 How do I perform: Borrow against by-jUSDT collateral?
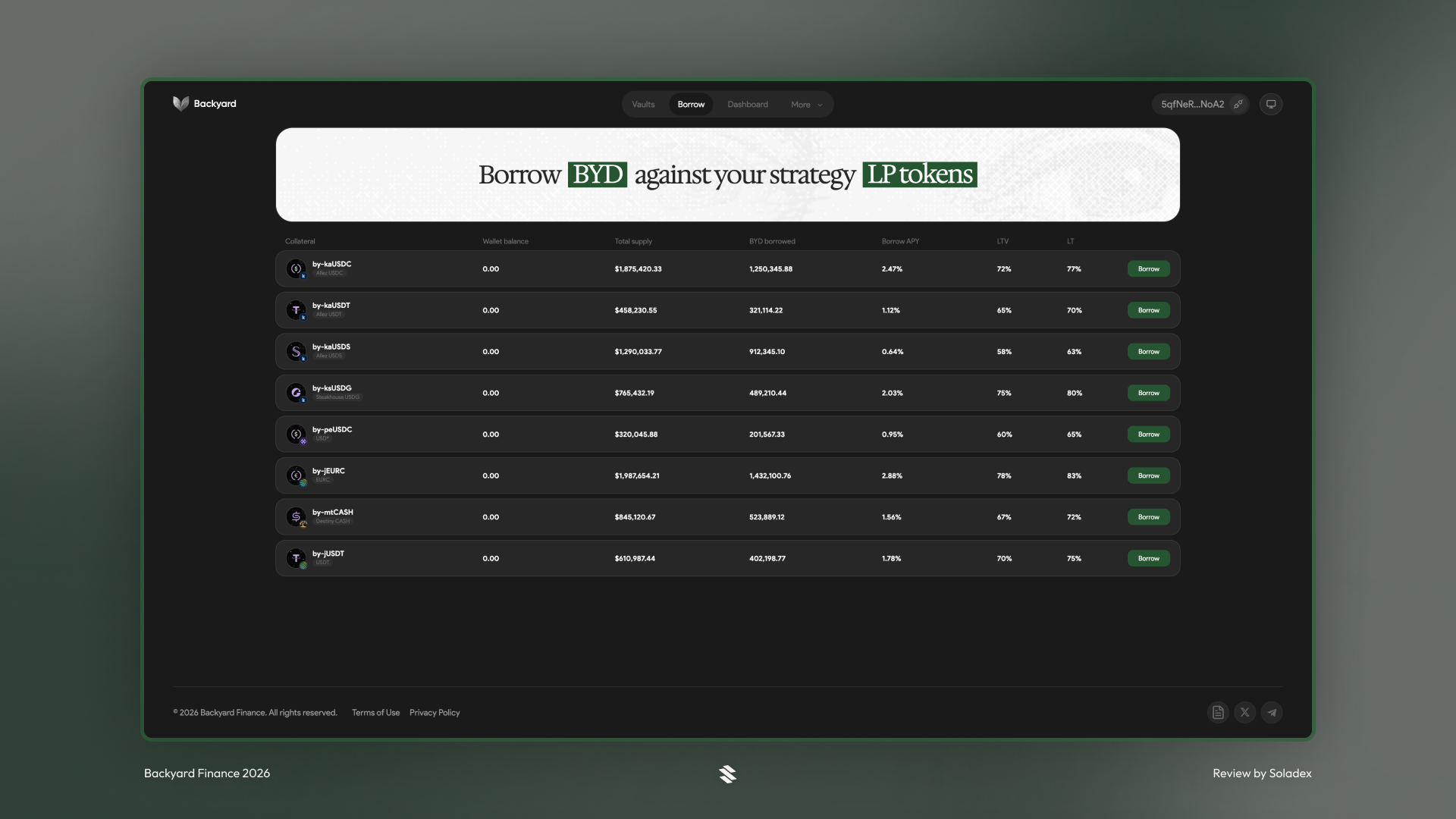tap(1148, 558)
